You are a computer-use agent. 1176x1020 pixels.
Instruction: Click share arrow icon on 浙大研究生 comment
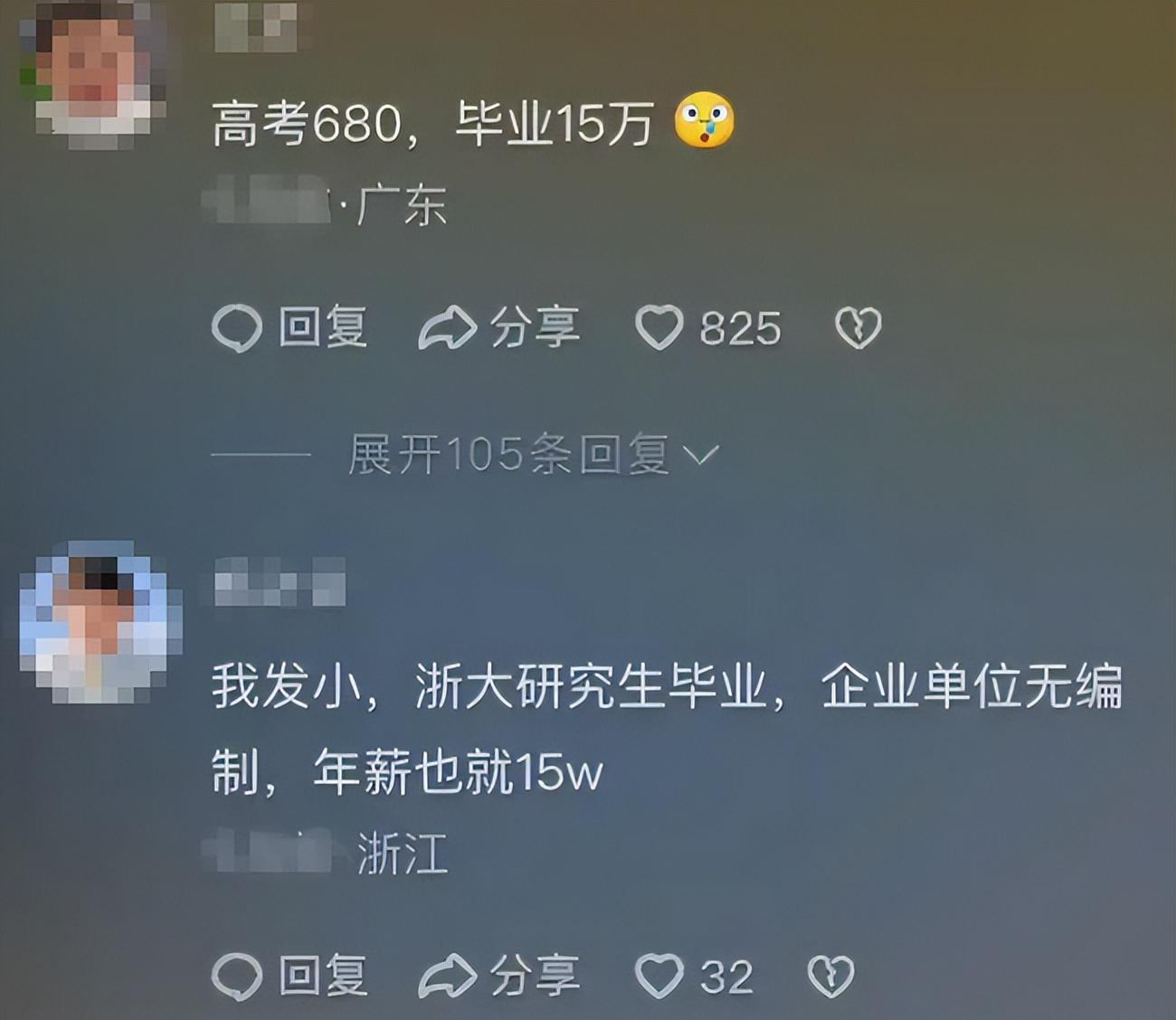coord(447,977)
